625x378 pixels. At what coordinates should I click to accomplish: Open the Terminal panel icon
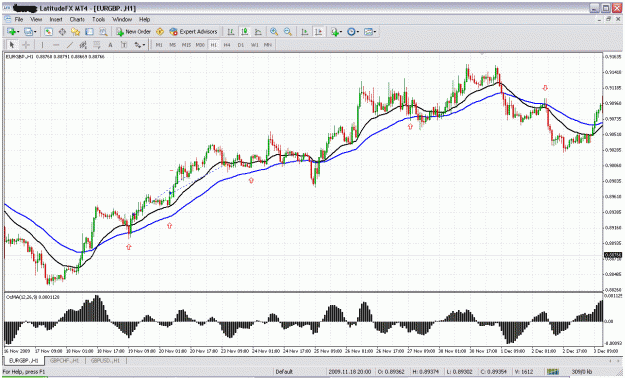tap(89, 32)
